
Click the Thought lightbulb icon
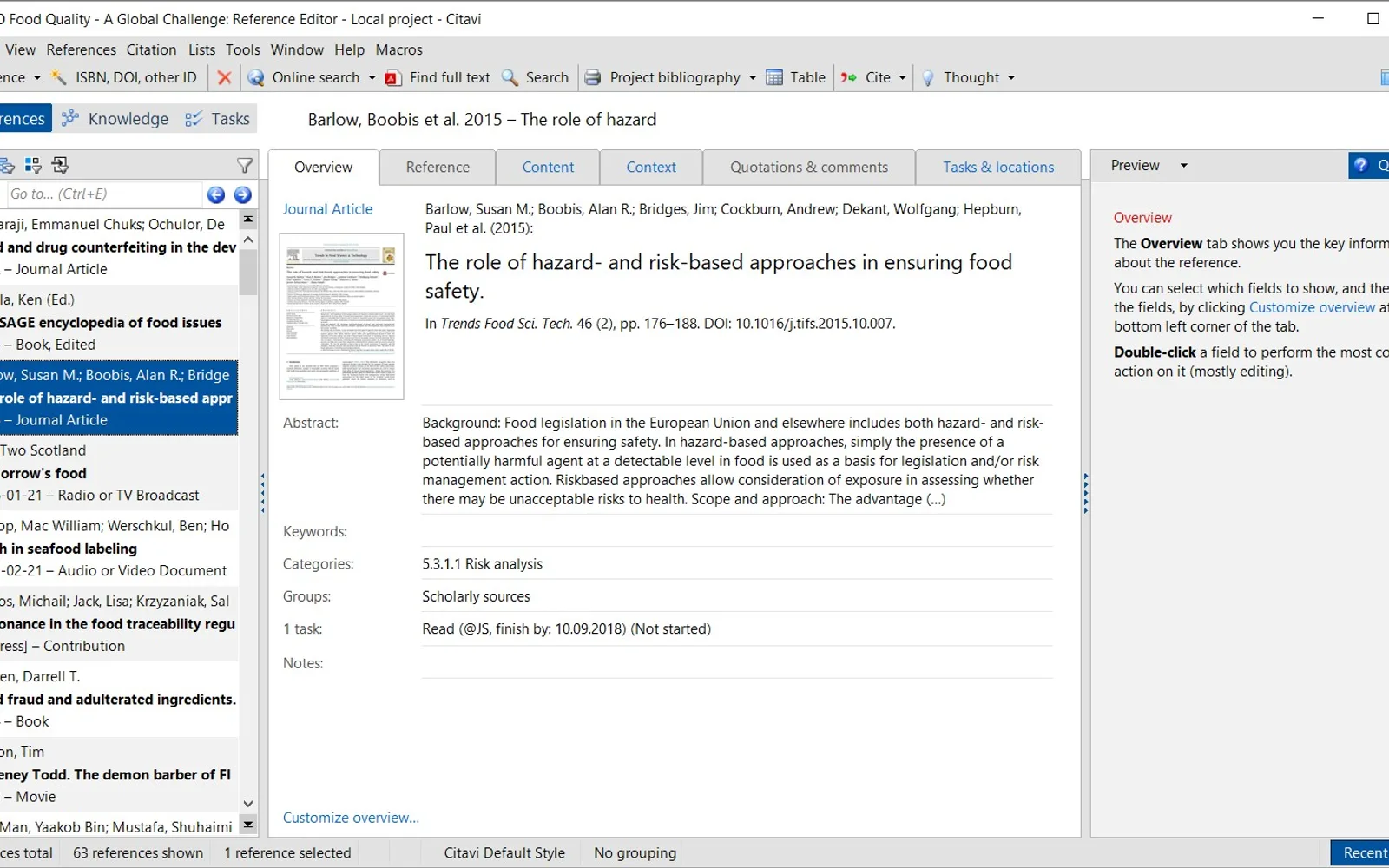click(x=927, y=77)
